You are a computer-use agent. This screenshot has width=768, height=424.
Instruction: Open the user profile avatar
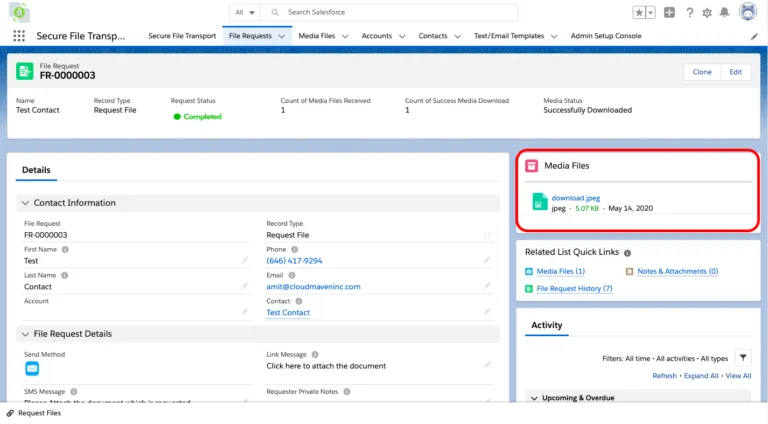pos(748,12)
